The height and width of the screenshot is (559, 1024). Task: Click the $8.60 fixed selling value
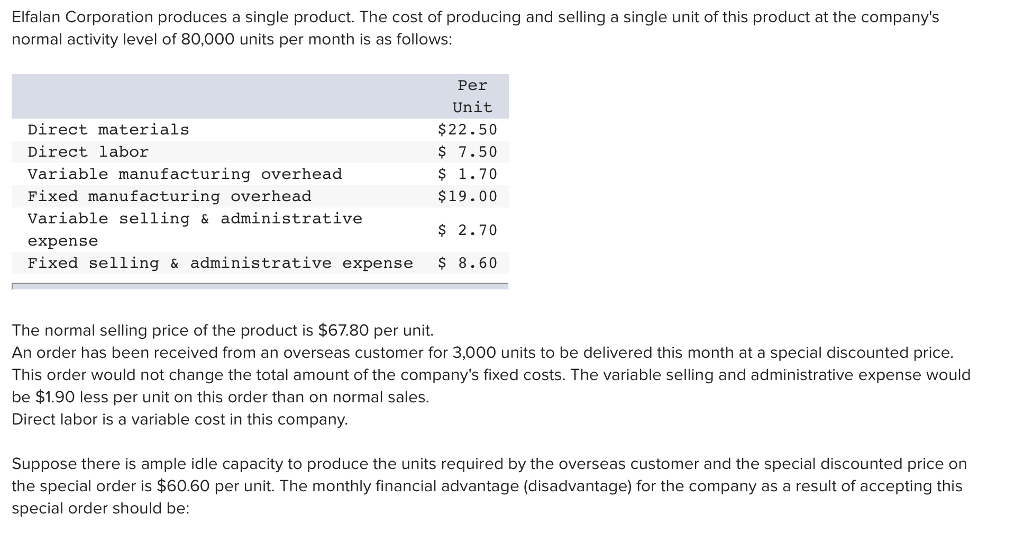467,263
